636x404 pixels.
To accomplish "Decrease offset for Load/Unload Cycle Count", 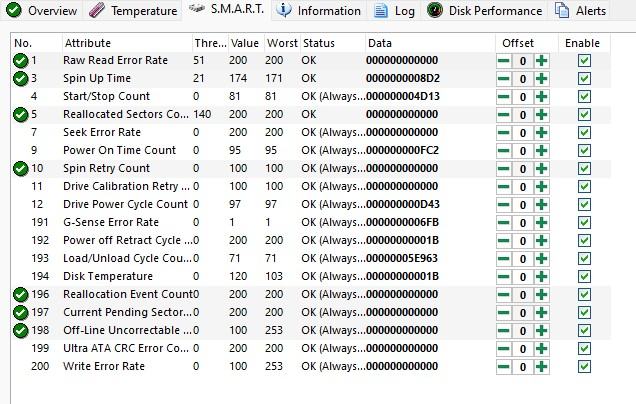I will click(x=504, y=259).
